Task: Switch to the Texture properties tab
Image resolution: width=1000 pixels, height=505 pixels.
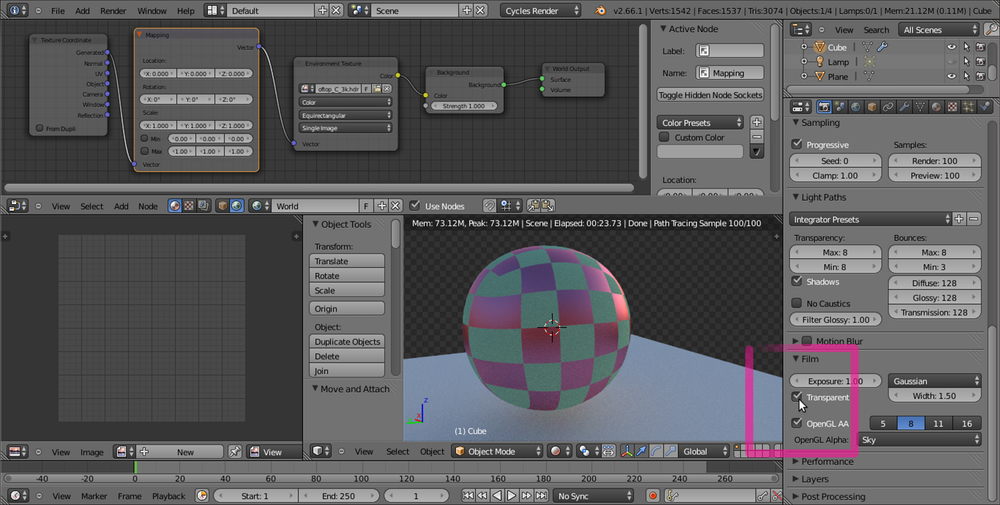Action: tap(952, 107)
